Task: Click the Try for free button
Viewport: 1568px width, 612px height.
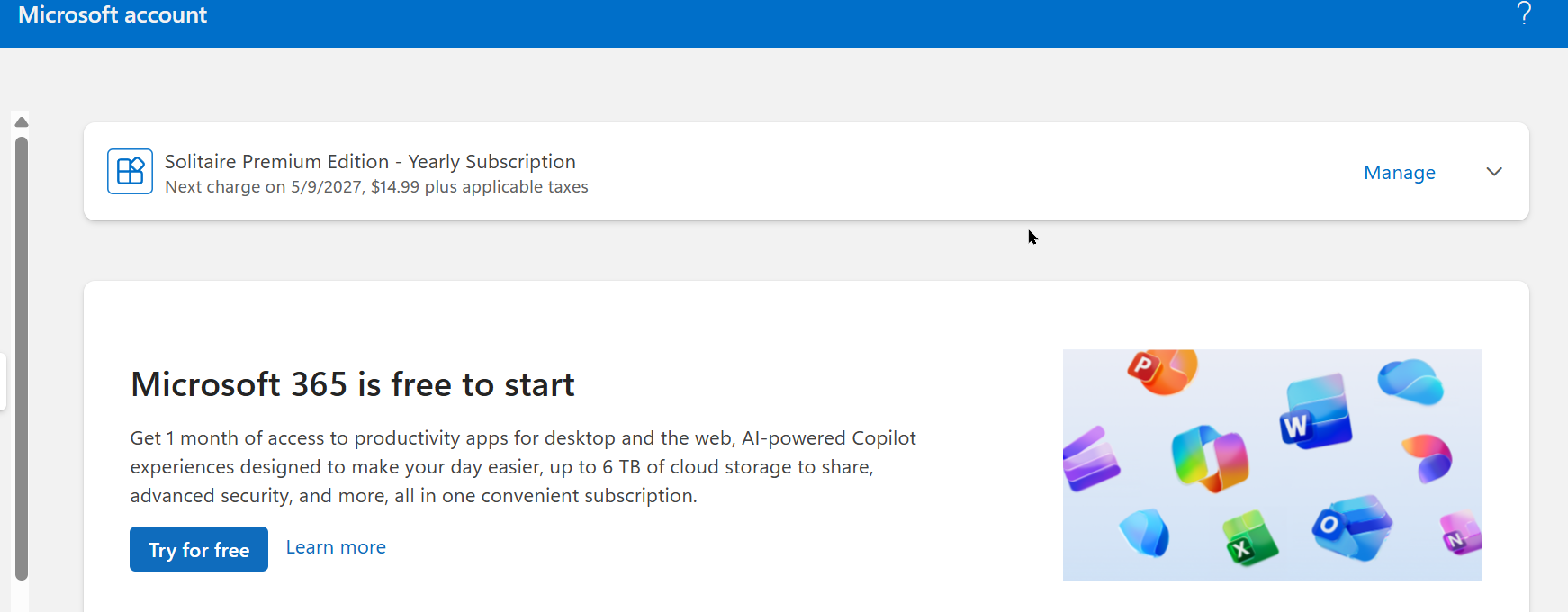Action: coord(199,549)
